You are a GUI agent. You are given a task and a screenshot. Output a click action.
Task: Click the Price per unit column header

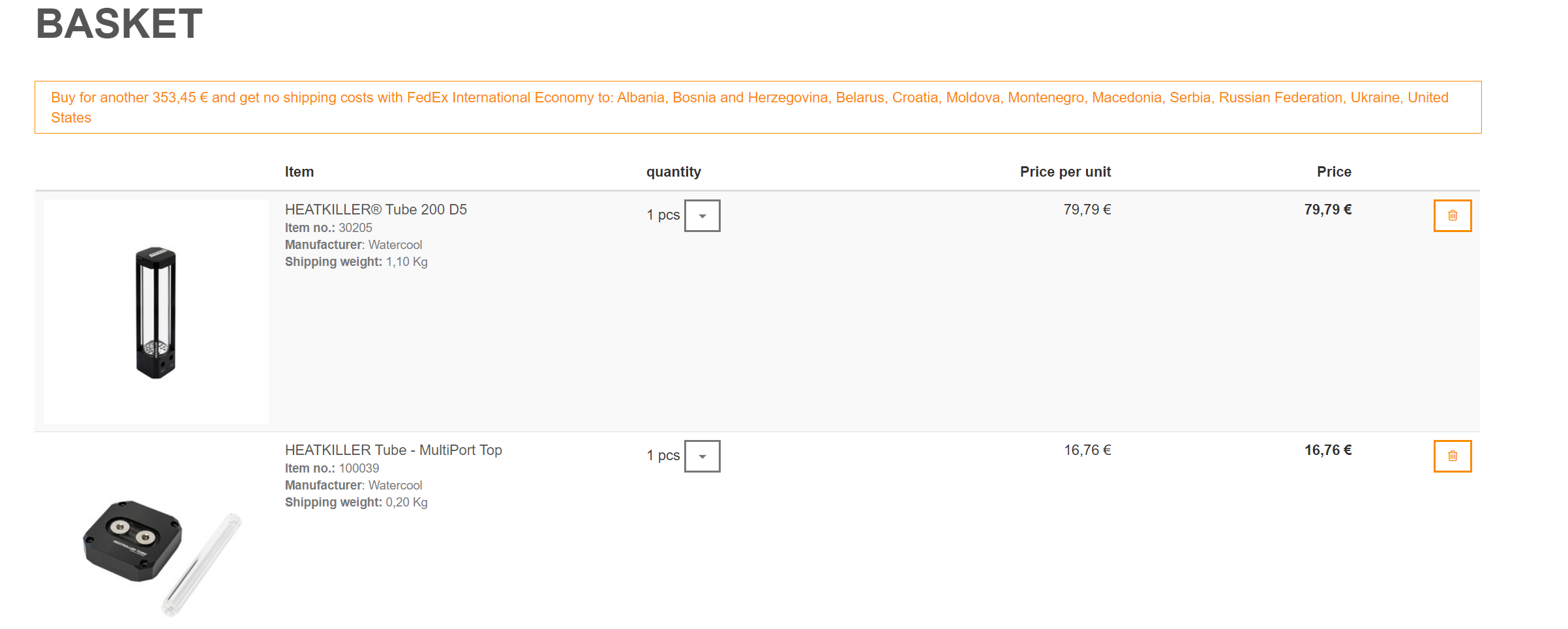click(x=1065, y=172)
